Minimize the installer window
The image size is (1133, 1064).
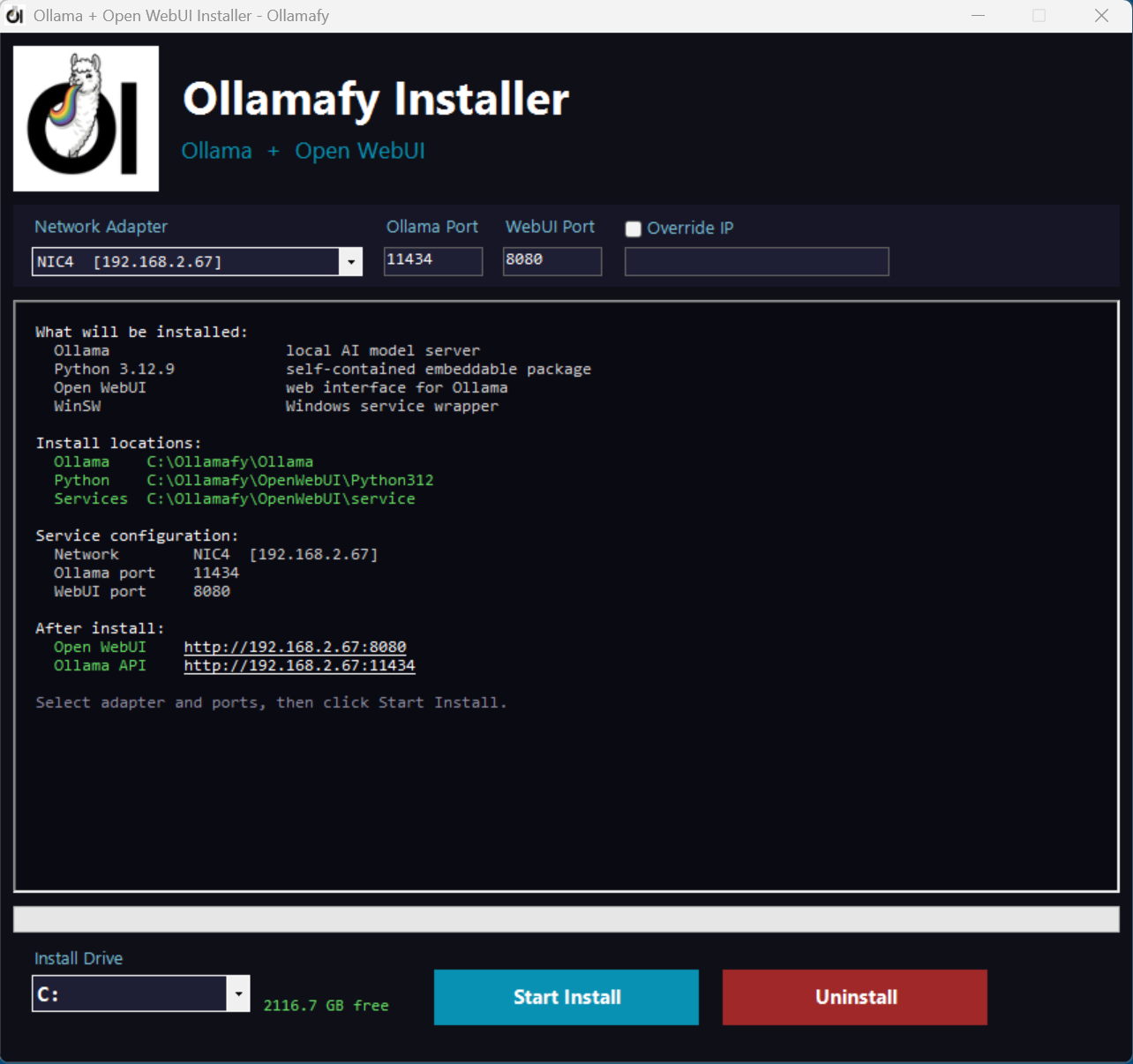tap(978, 16)
